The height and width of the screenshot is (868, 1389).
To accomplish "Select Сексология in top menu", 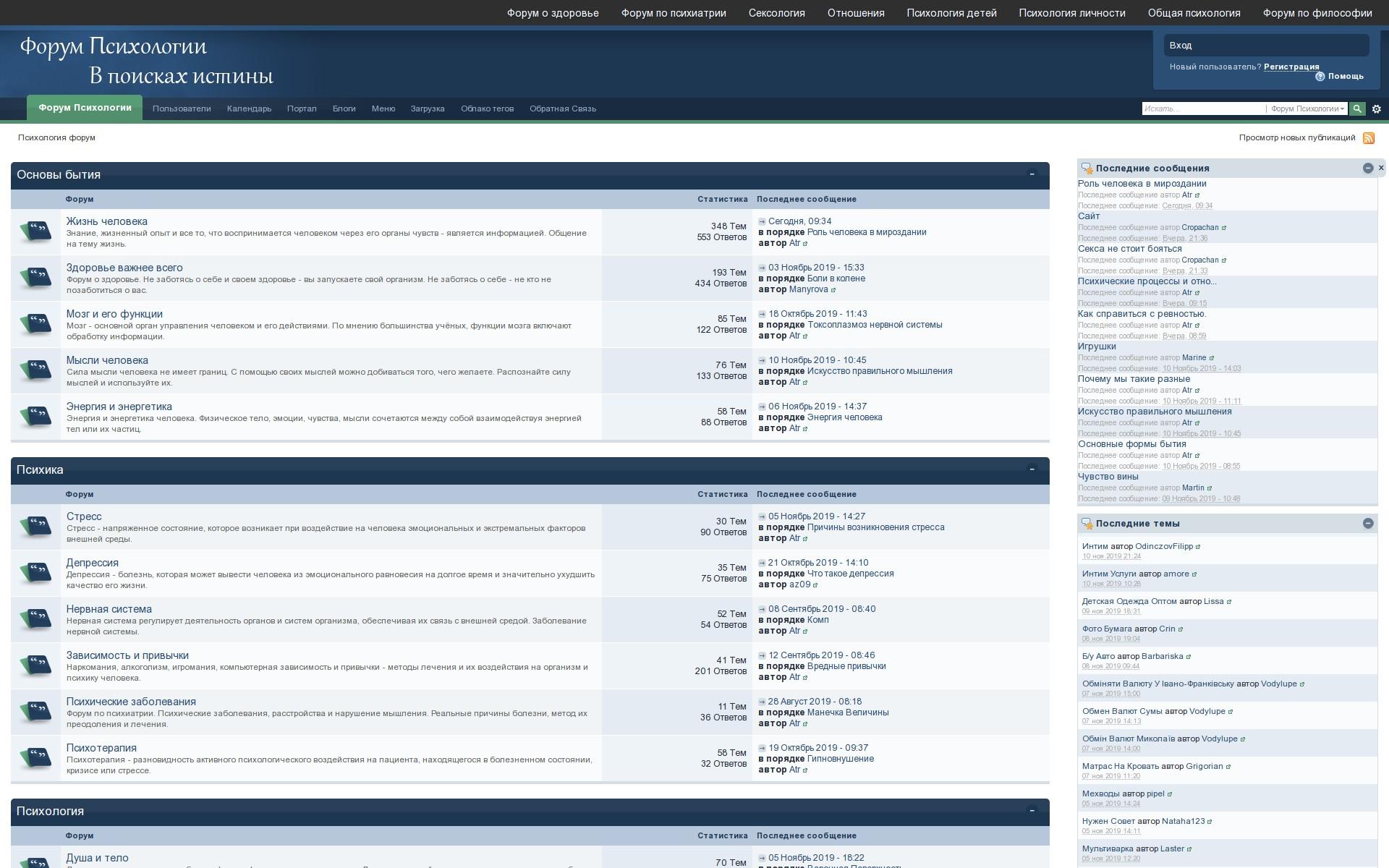I will click(776, 13).
